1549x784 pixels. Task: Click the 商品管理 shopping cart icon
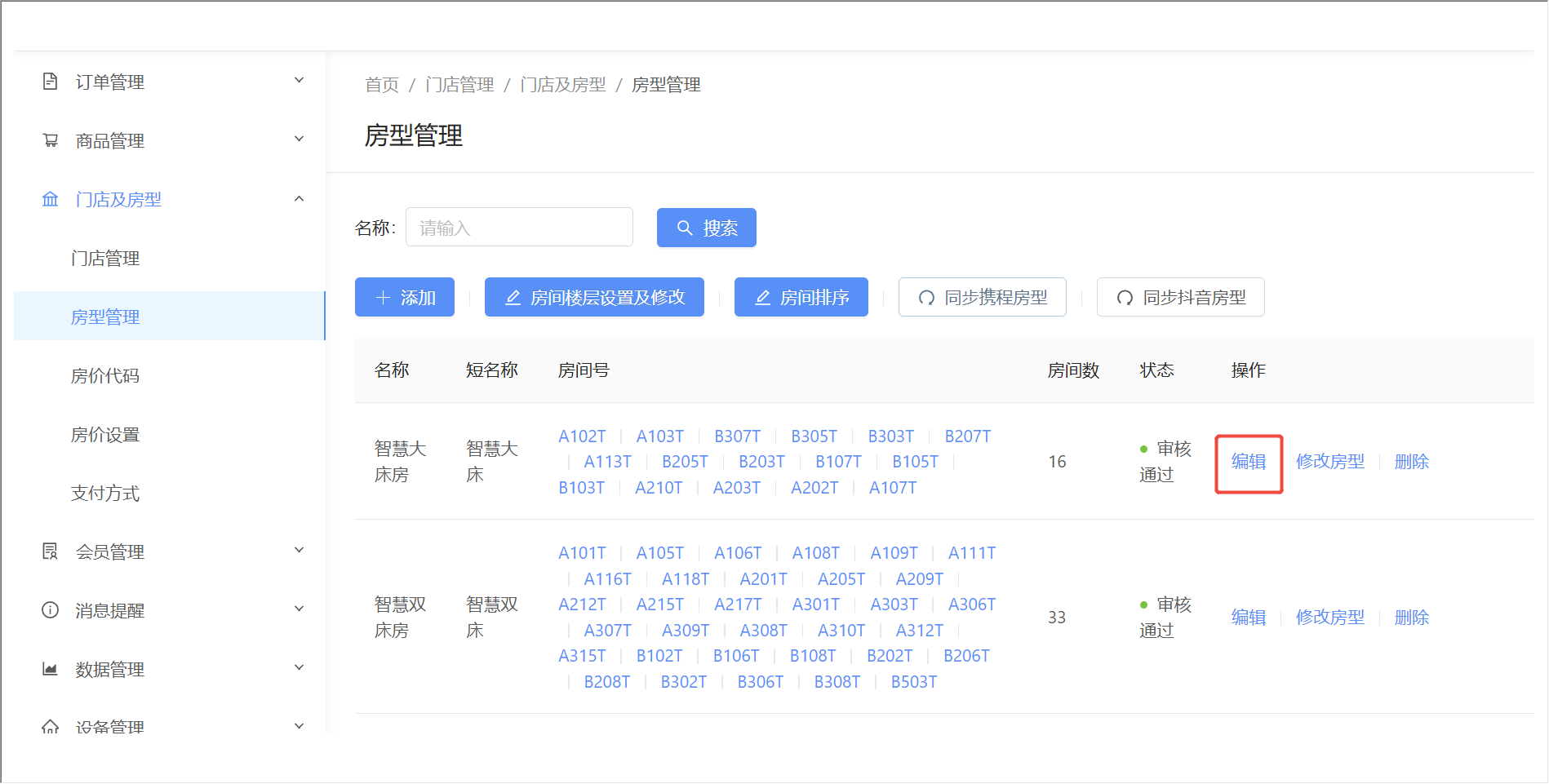(50, 140)
